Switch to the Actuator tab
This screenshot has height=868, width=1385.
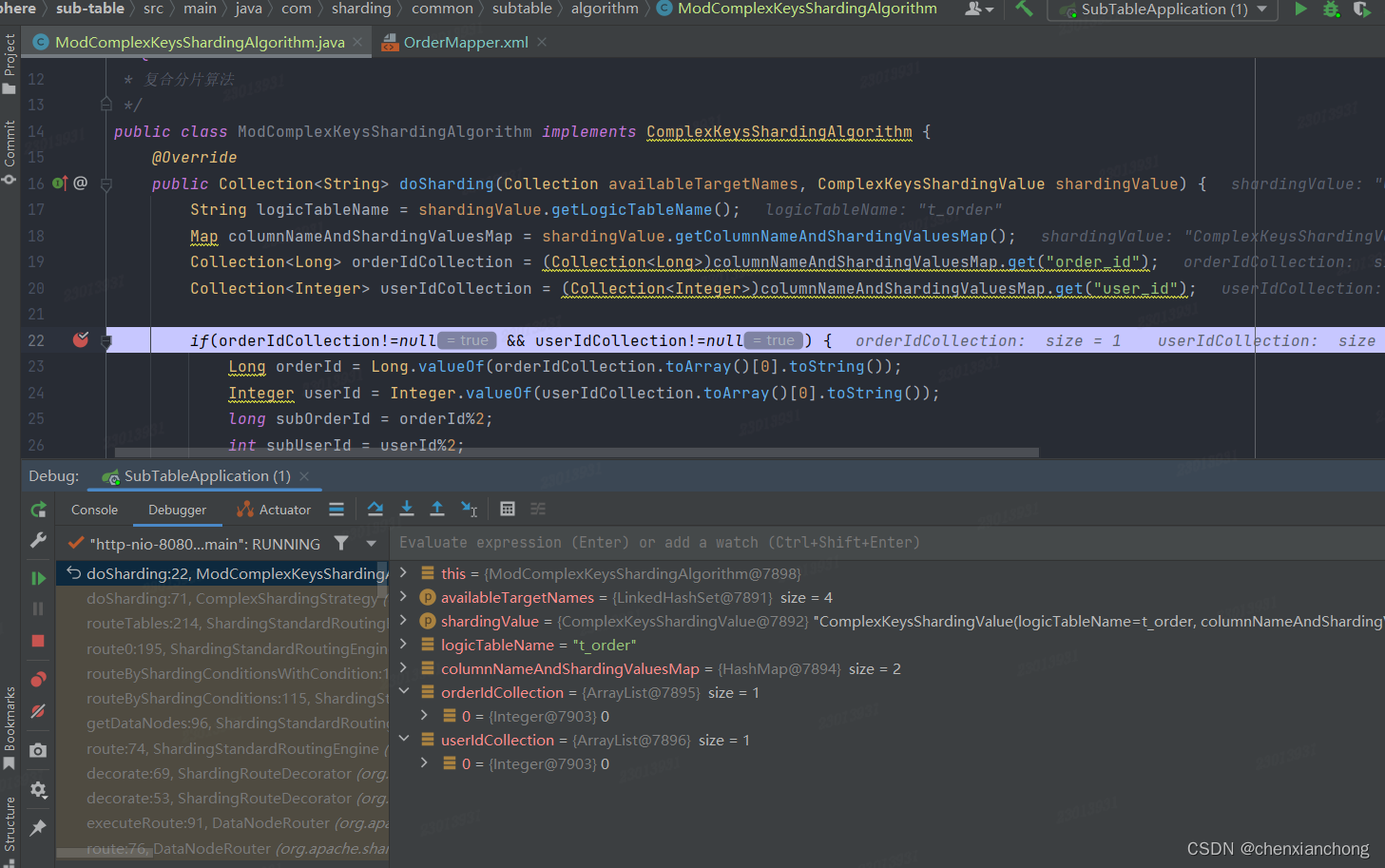(274, 510)
